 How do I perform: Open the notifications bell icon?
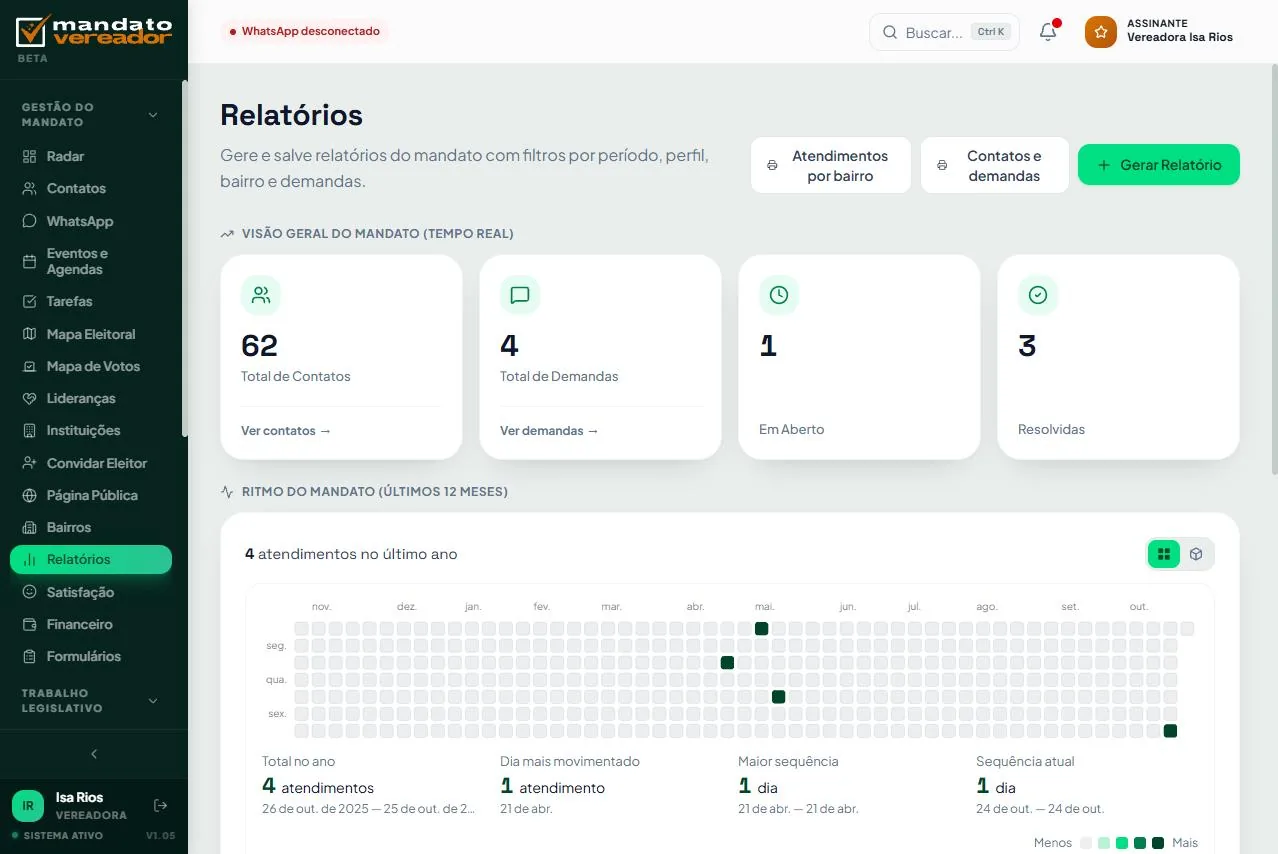click(x=1048, y=32)
